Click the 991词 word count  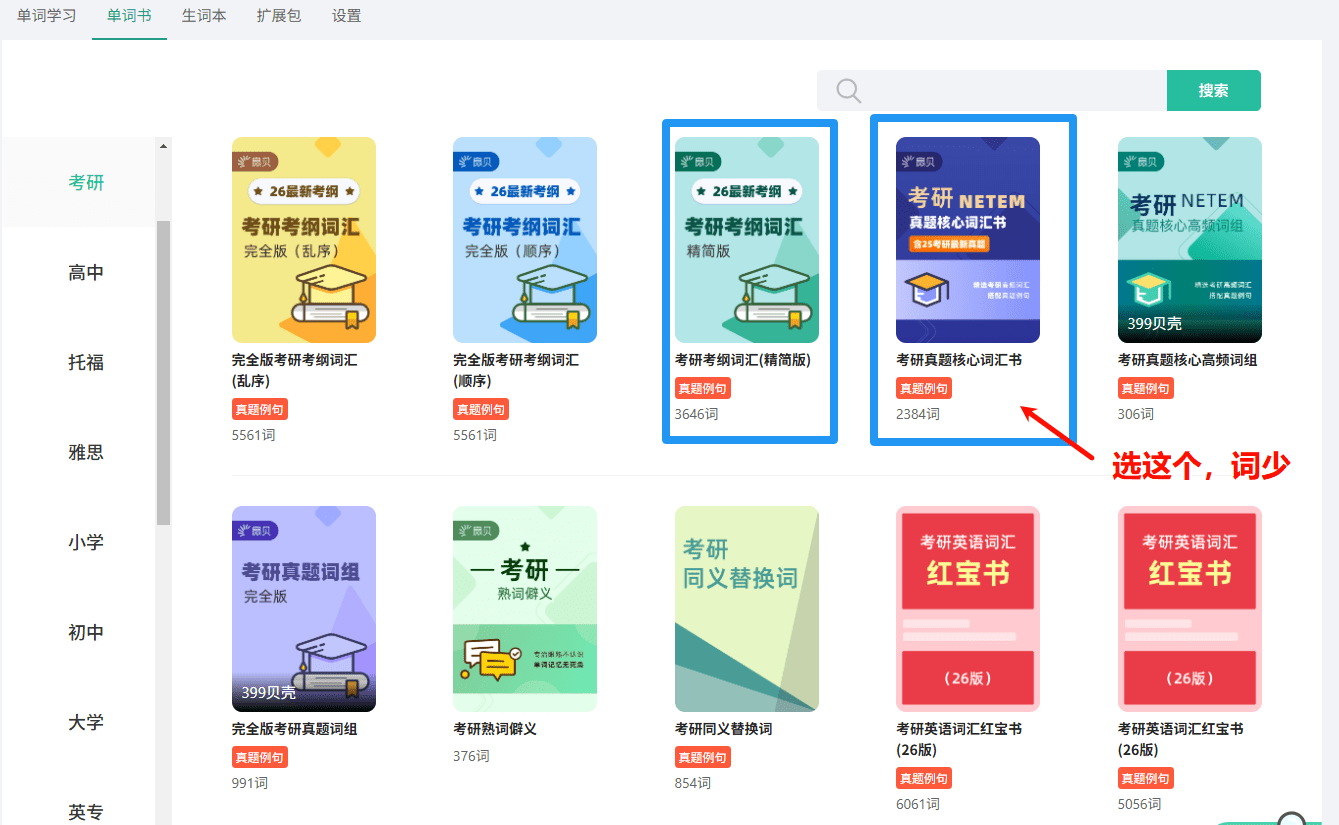[250, 783]
